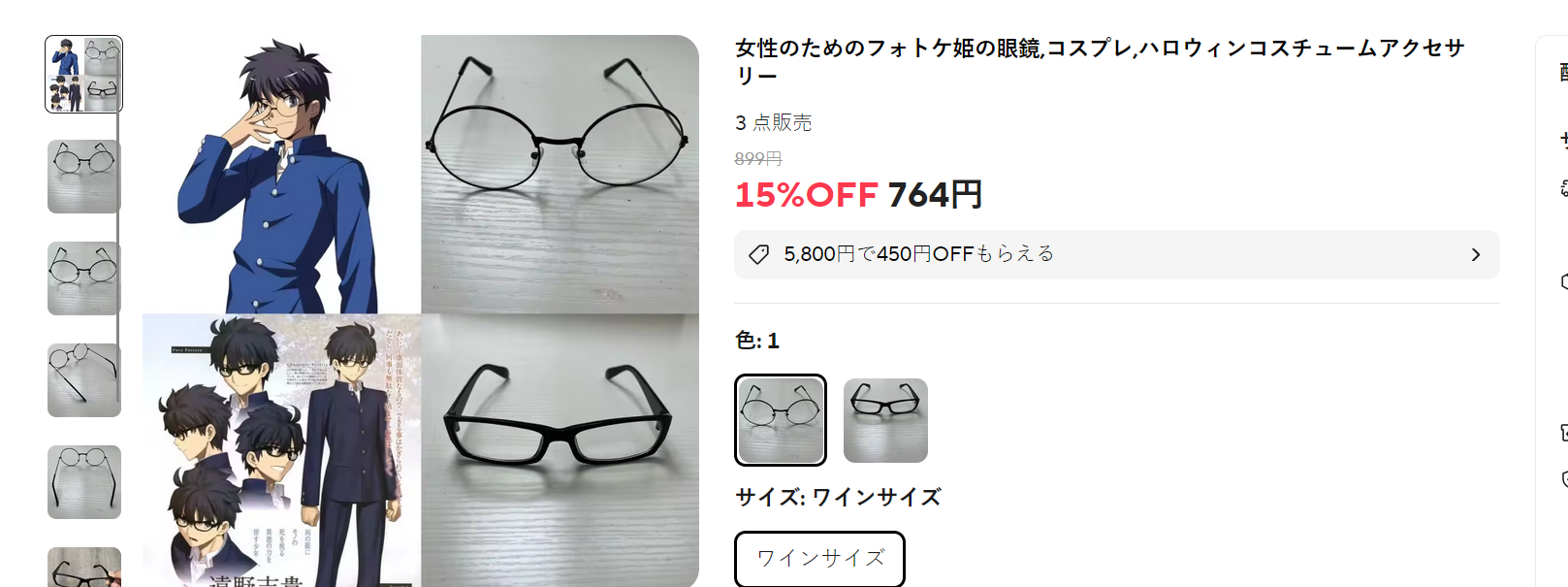Click the 764円 sale price
The height and width of the screenshot is (587, 1568).
(x=935, y=195)
